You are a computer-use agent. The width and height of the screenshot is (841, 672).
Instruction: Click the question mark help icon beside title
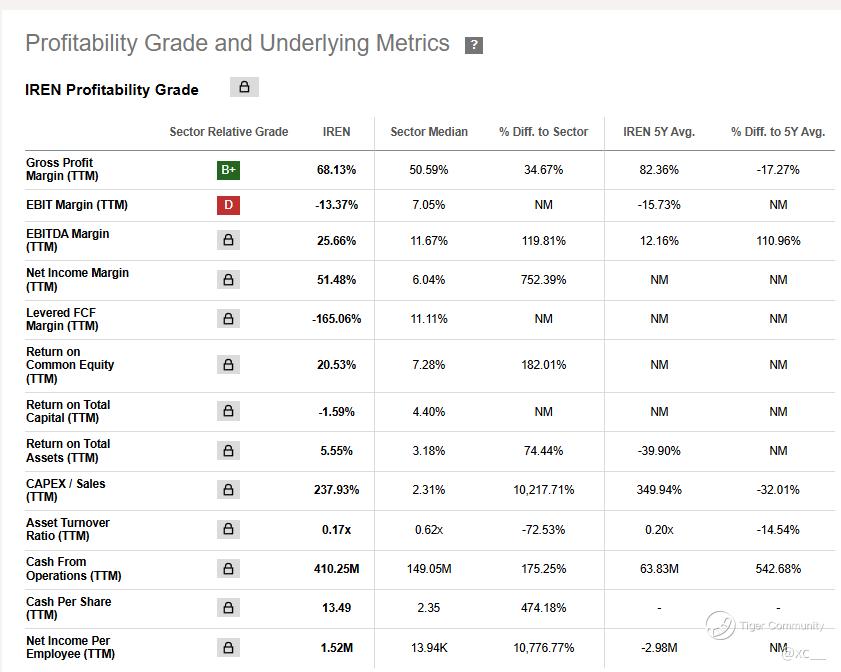(x=474, y=45)
